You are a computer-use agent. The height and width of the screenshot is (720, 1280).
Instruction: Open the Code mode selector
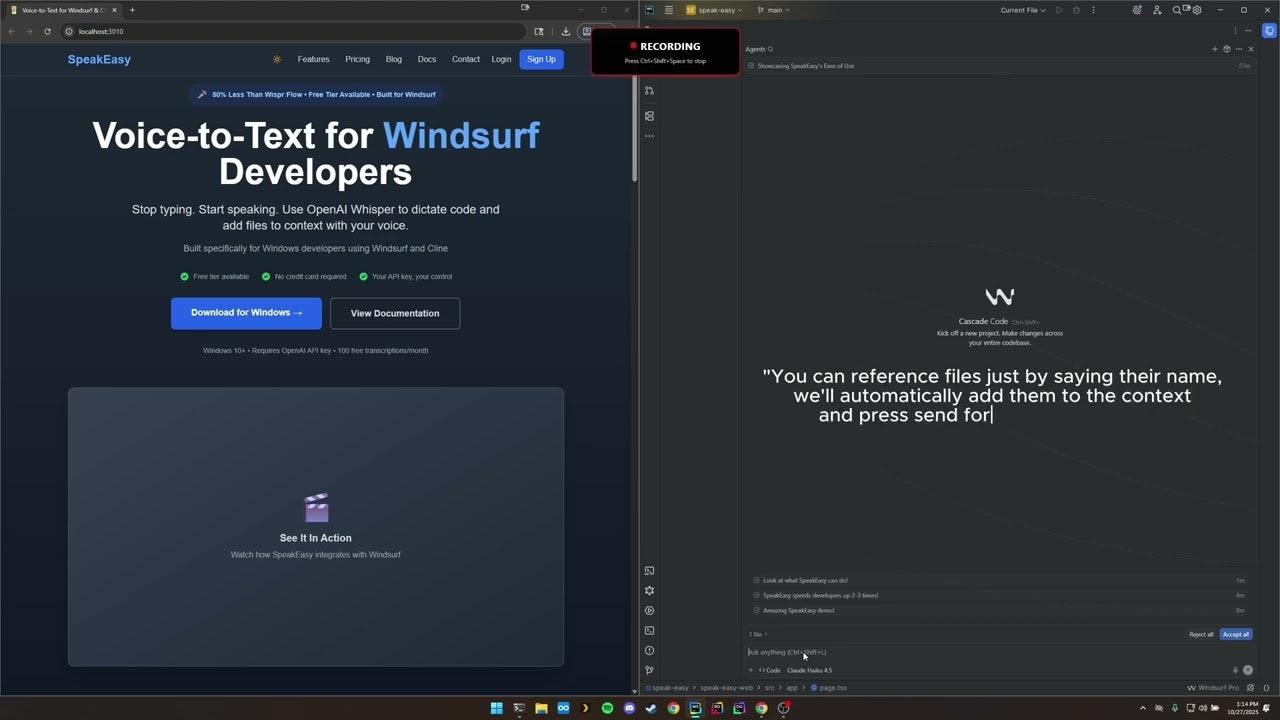769,670
